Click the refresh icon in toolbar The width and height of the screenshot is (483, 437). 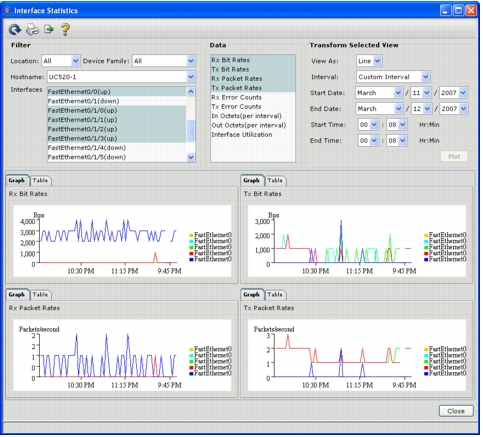15,30
